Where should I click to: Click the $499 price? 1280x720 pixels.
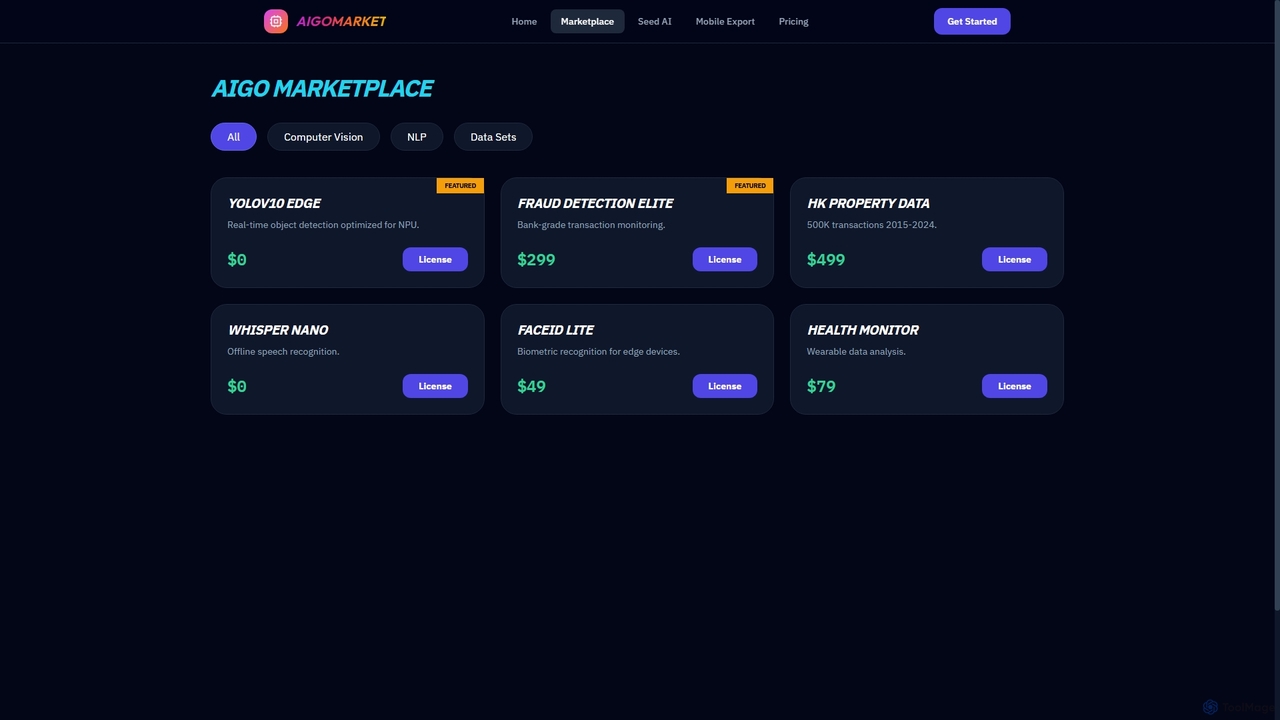826,260
